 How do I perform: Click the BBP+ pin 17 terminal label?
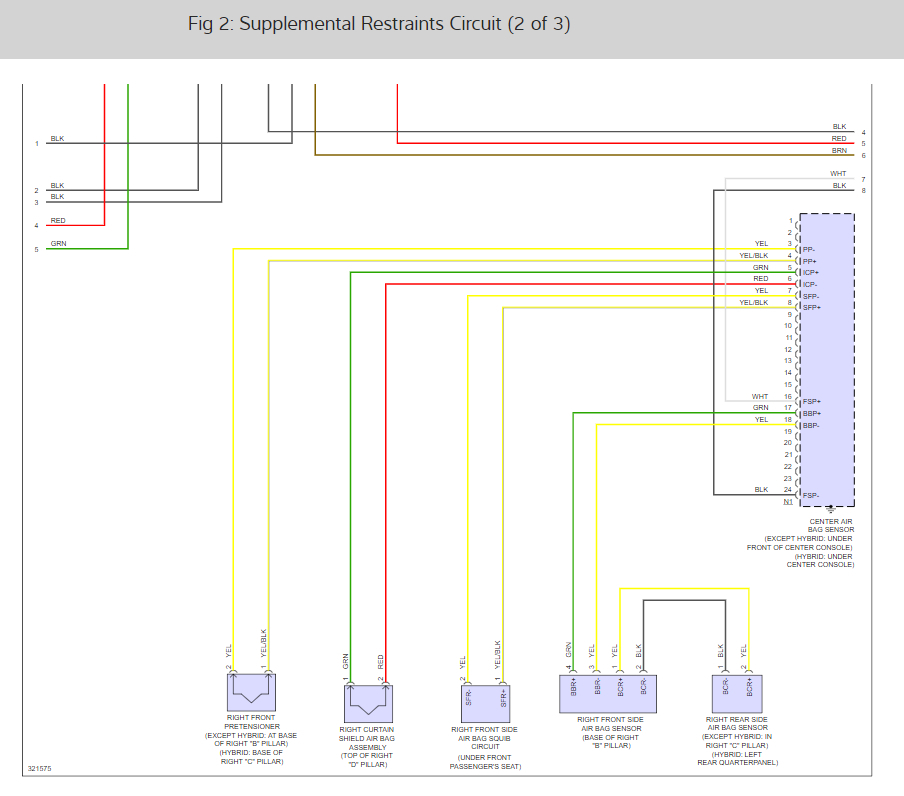click(811, 414)
